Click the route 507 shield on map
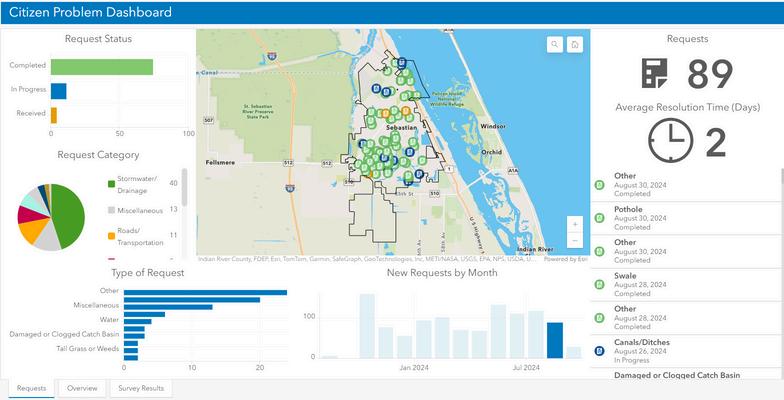Viewport: 784px width, 400px height. [208, 120]
